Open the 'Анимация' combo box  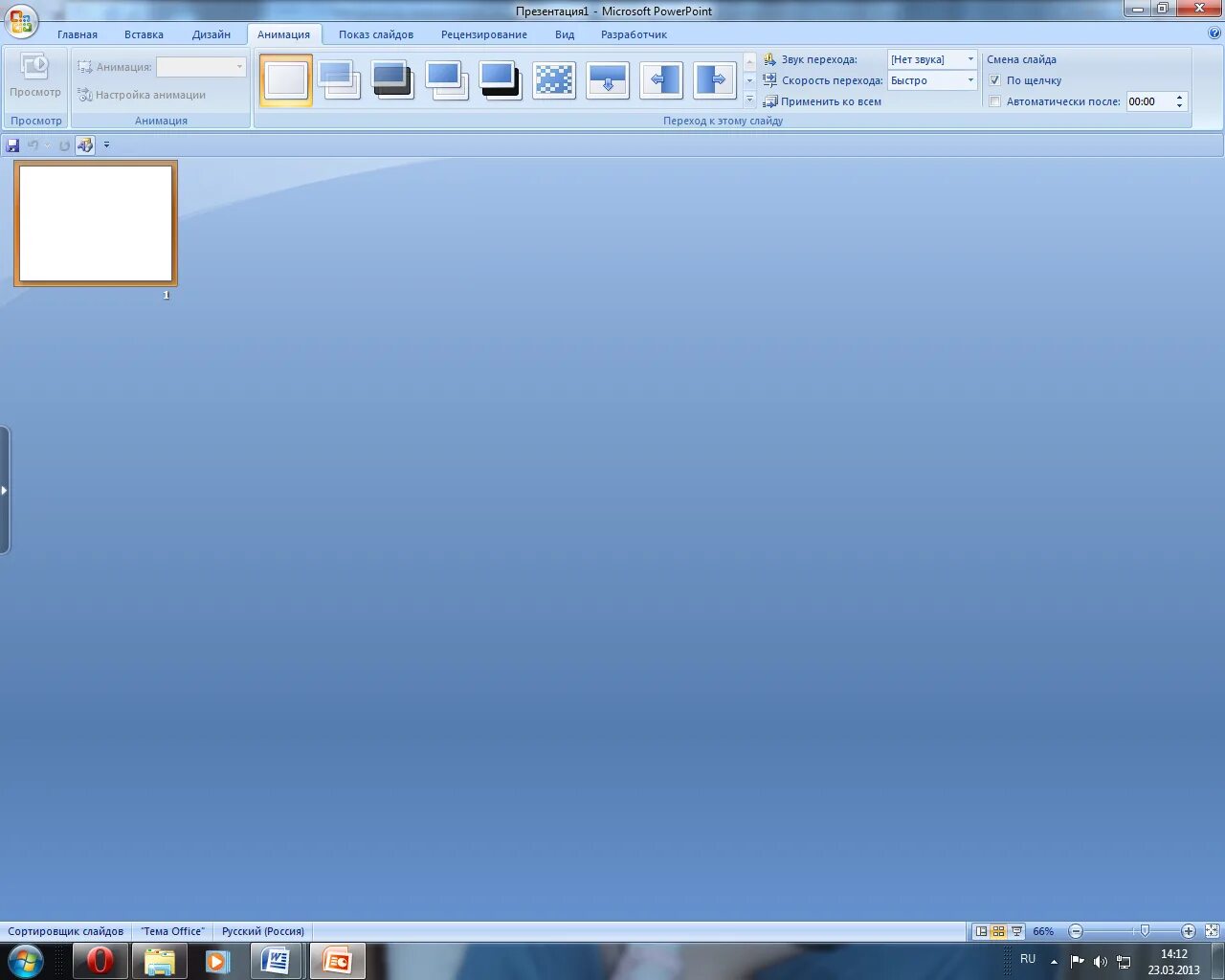click(201, 67)
